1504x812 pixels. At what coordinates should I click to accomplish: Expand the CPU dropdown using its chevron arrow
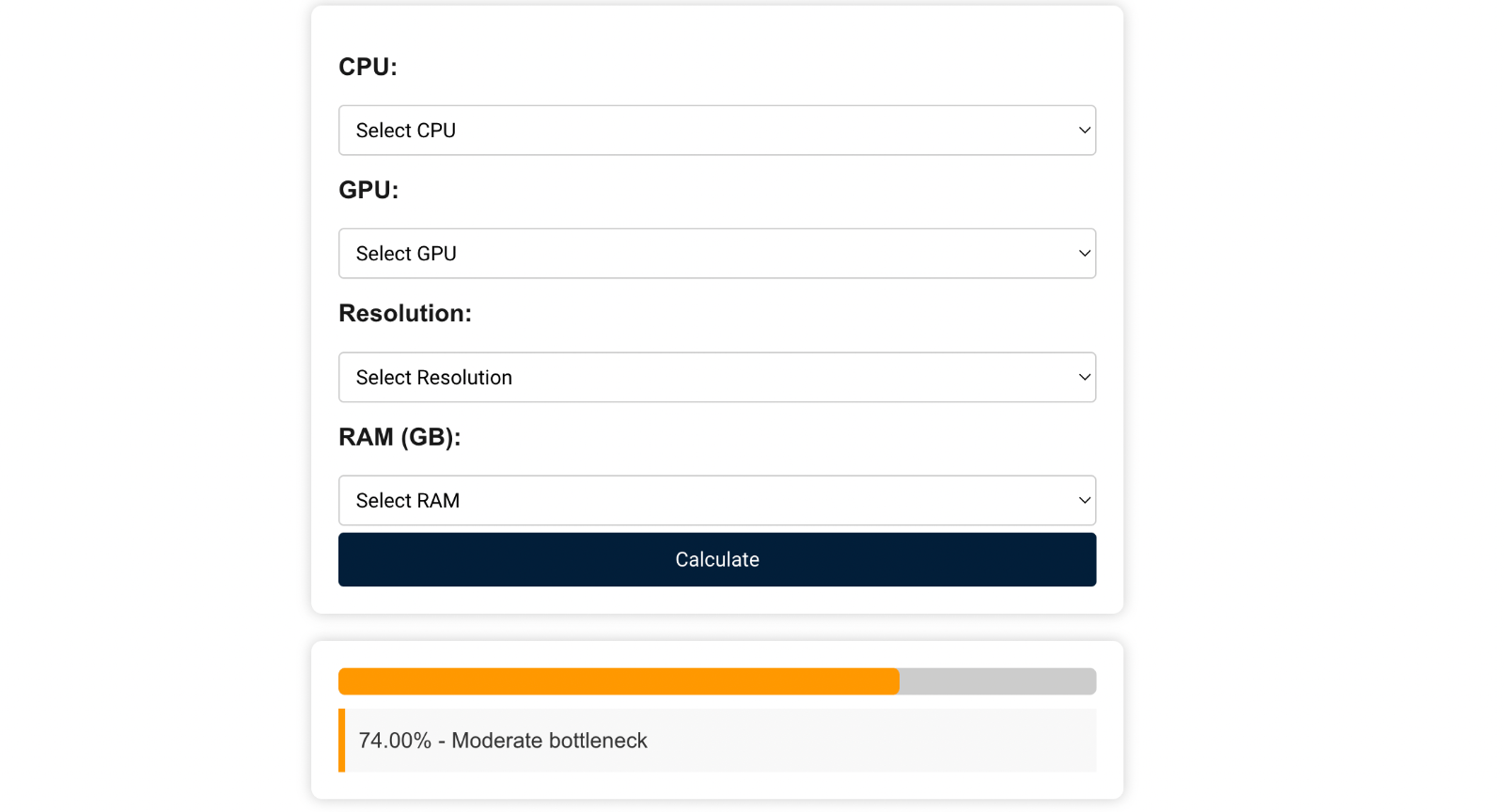click(x=1083, y=130)
